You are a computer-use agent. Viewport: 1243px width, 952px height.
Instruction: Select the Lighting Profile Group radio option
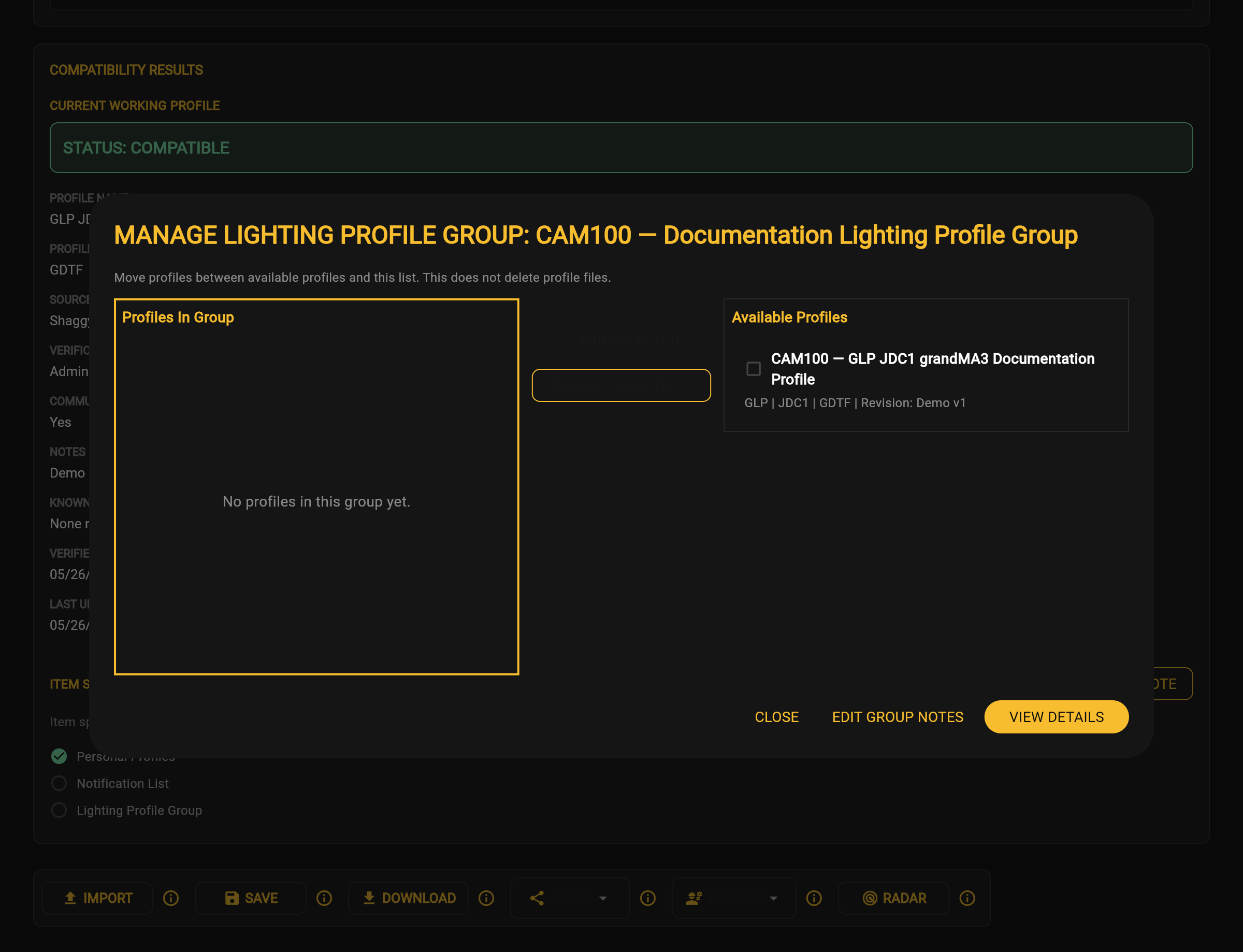[59, 810]
